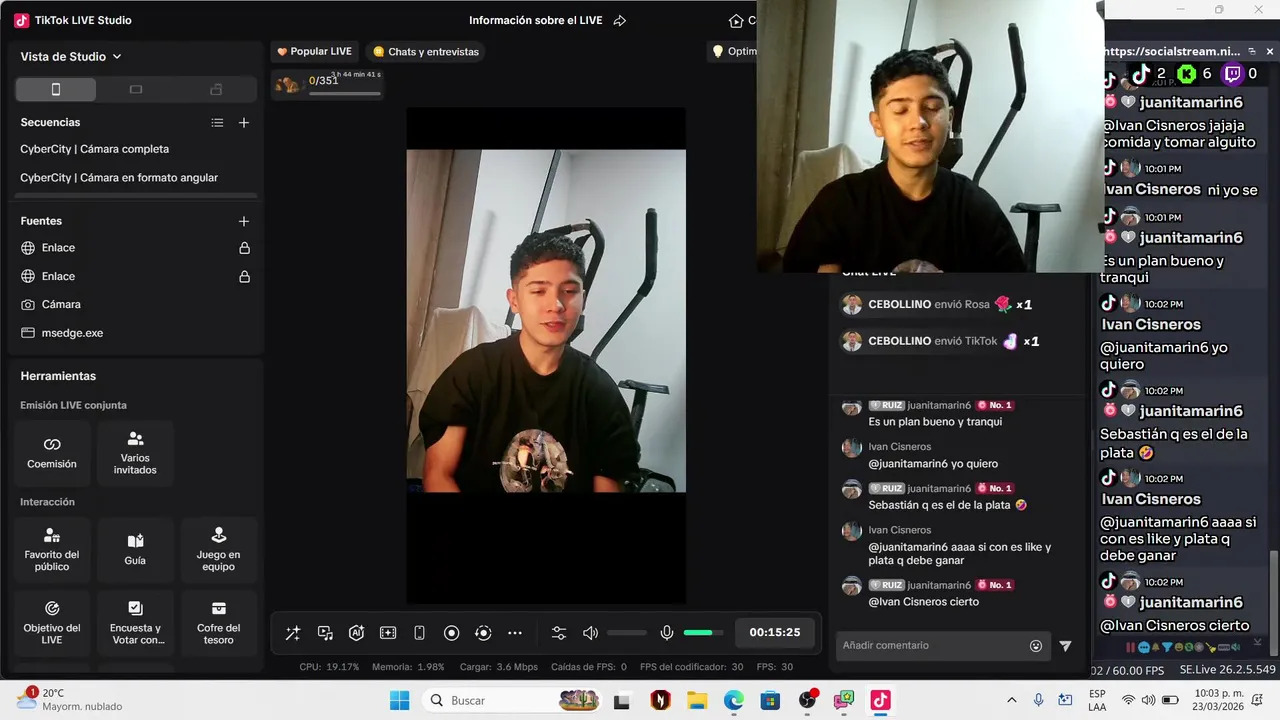Click the replay record circle icon
The width and height of the screenshot is (1280, 720).
click(483, 633)
